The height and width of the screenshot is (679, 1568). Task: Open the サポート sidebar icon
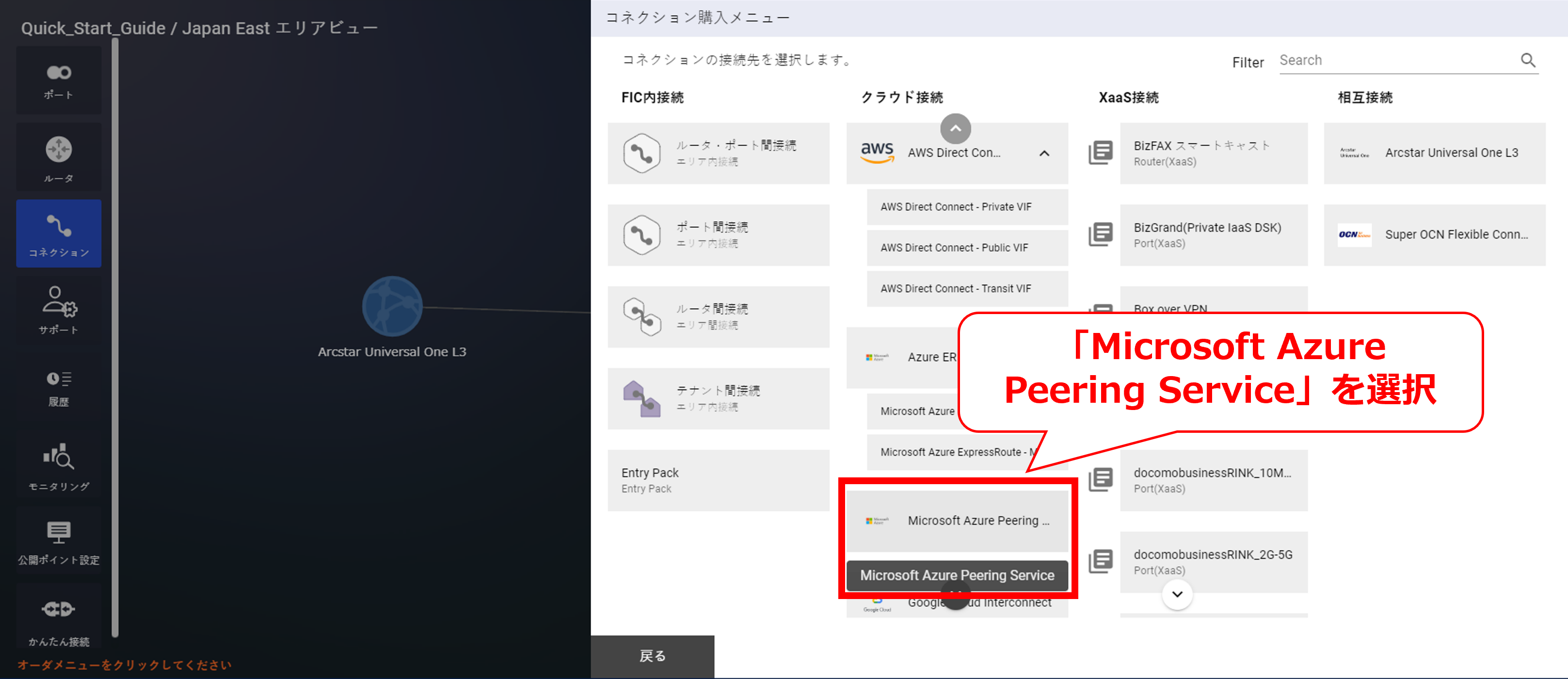(59, 310)
